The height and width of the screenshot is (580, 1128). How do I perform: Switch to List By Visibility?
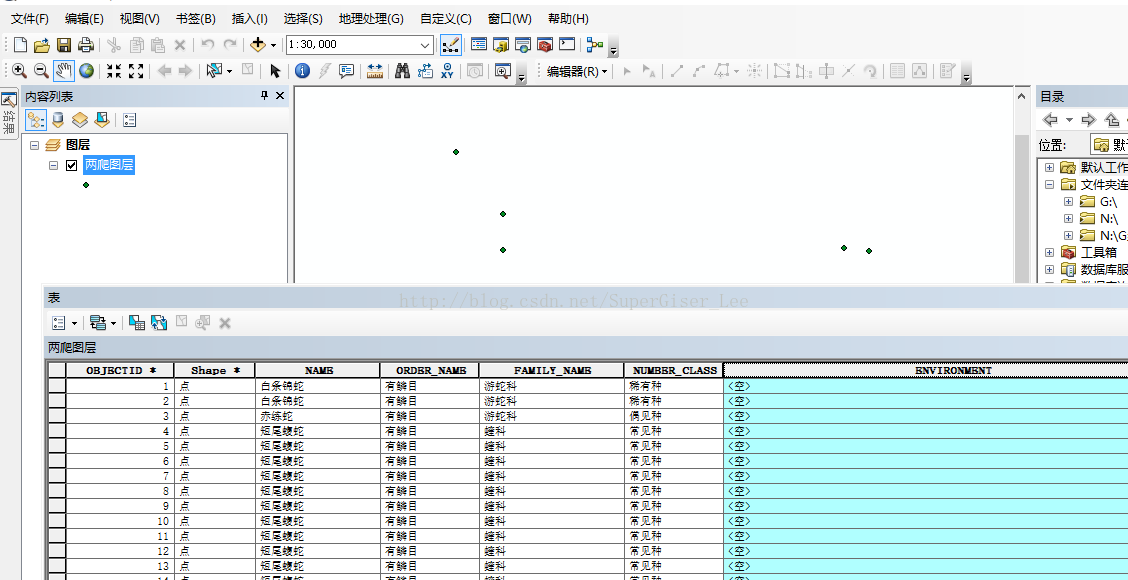pos(80,119)
